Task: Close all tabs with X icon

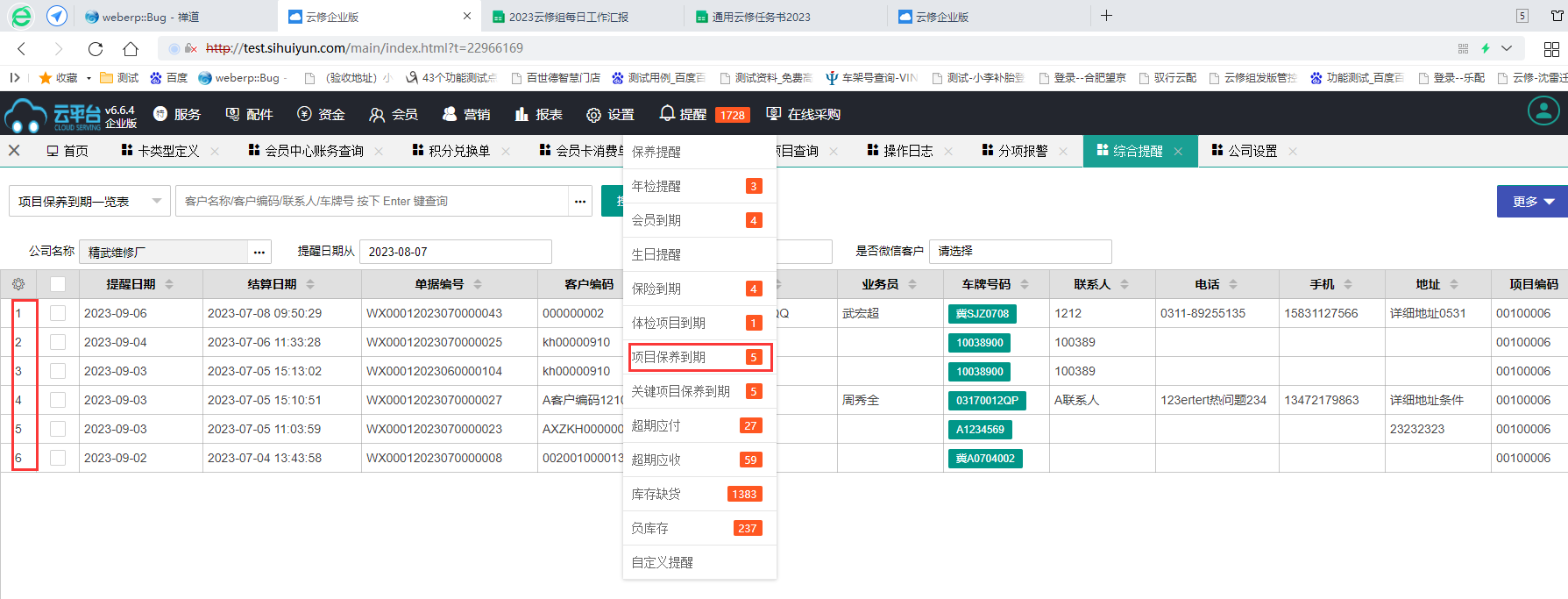Action: (x=14, y=151)
